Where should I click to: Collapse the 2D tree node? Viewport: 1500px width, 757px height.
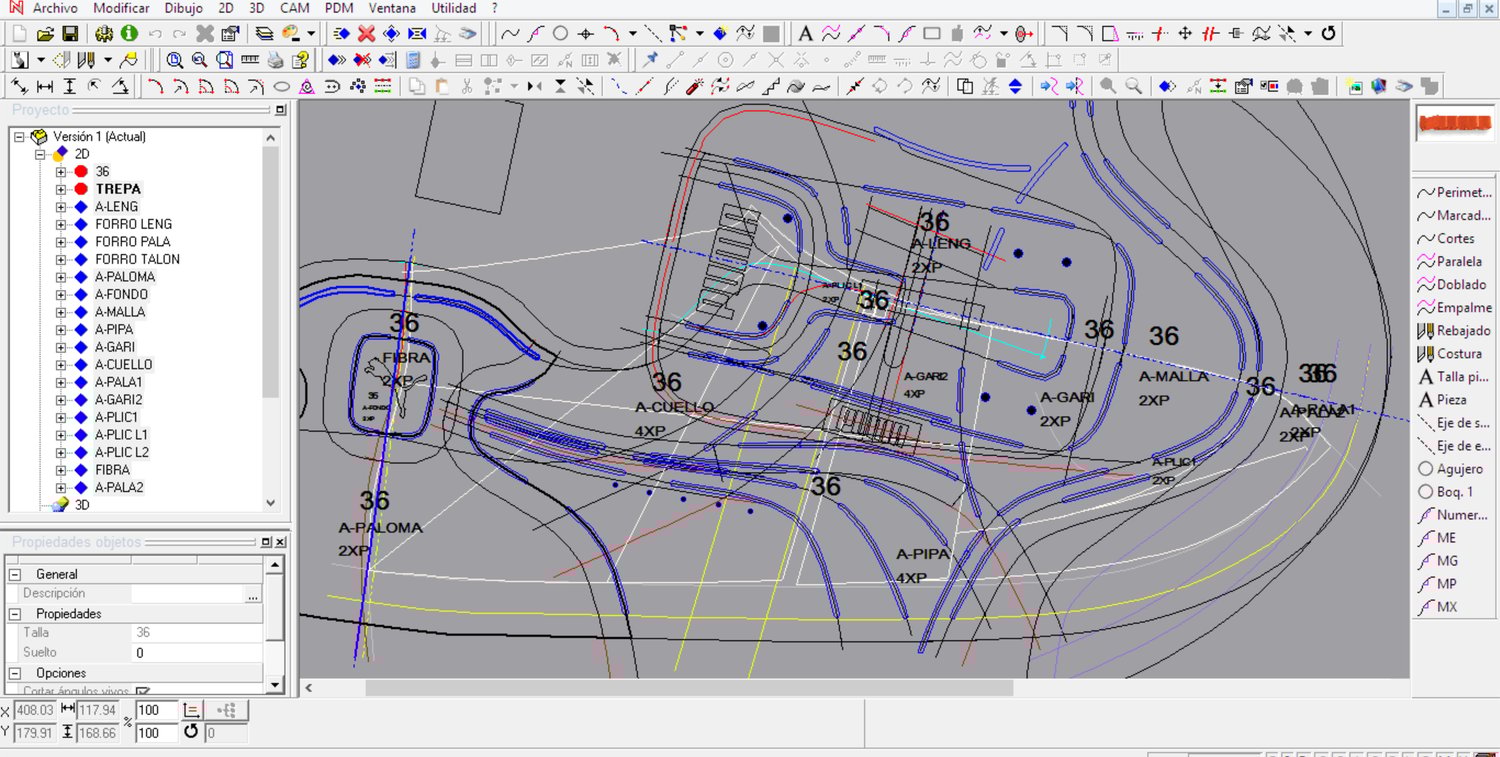[x=41, y=154]
